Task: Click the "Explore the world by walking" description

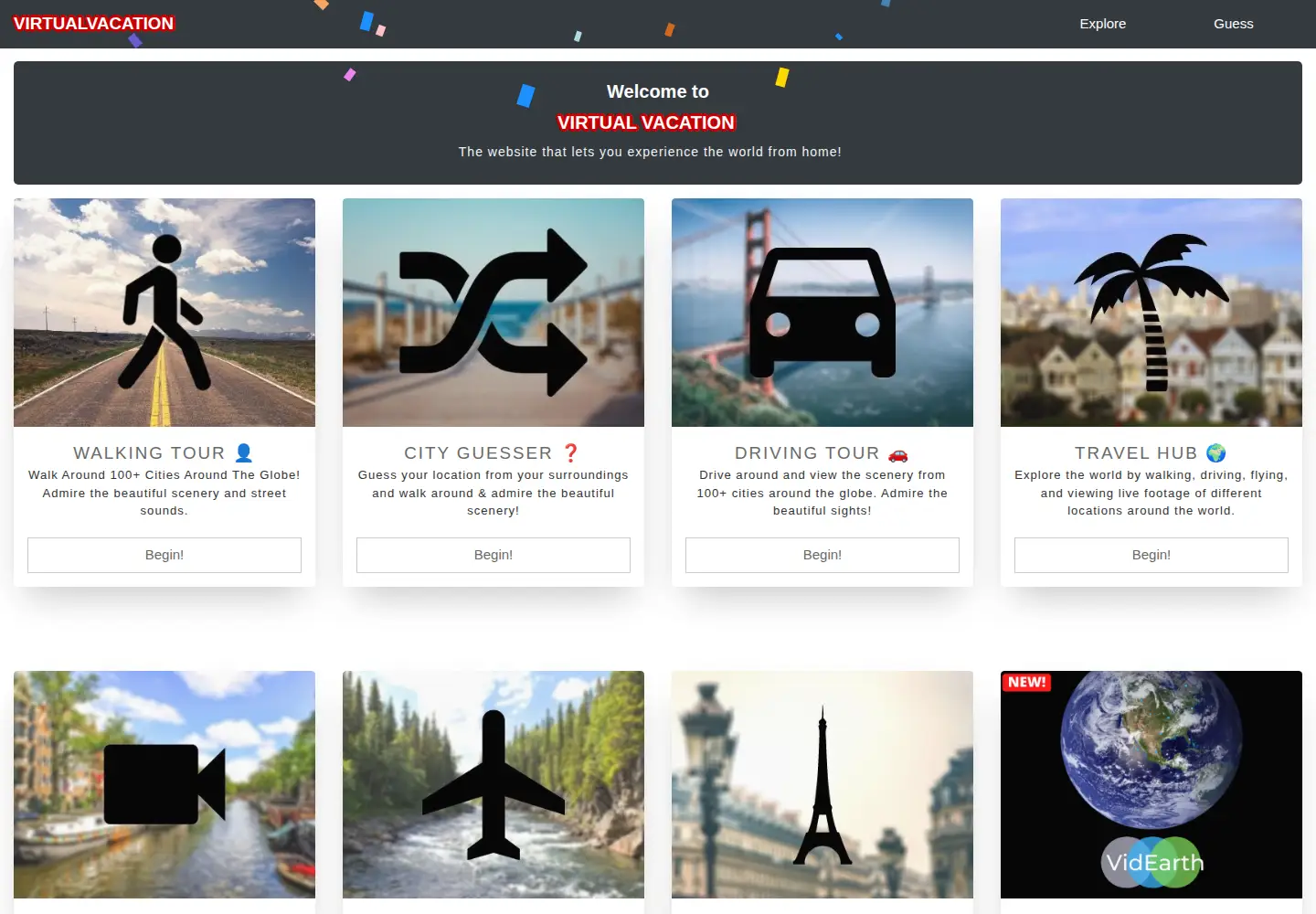Action: [x=1151, y=493]
